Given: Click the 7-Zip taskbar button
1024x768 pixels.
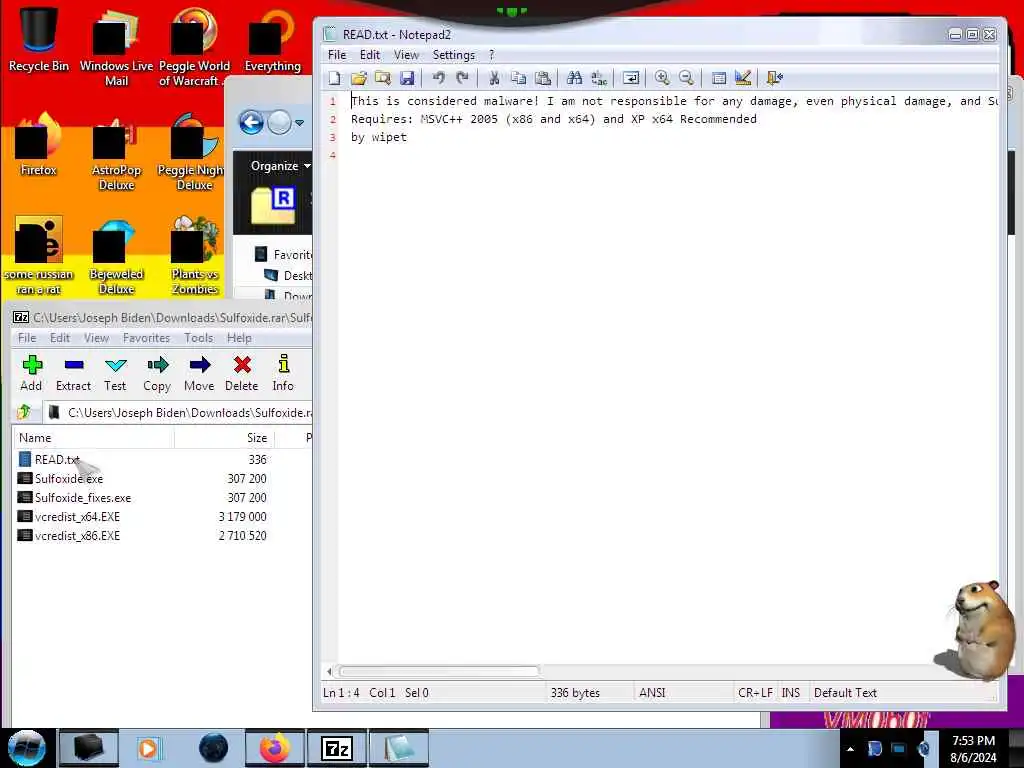Looking at the screenshot, I should tap(337, 748).
